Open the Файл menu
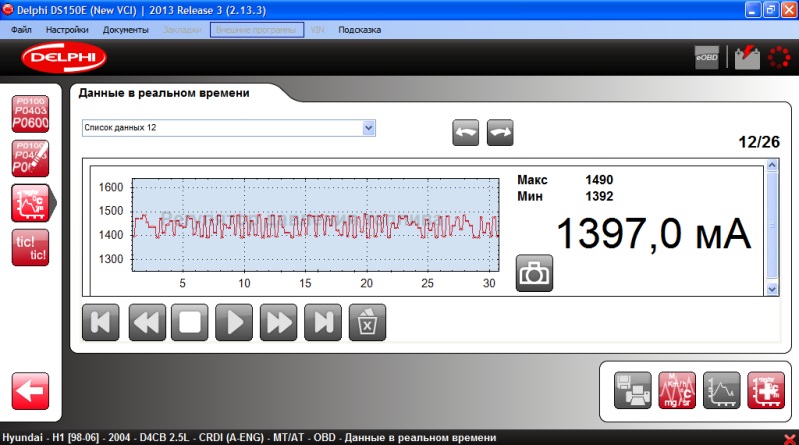Image resolution: width=799 pixels, height=445 pixels. click(x=21, y=30)
